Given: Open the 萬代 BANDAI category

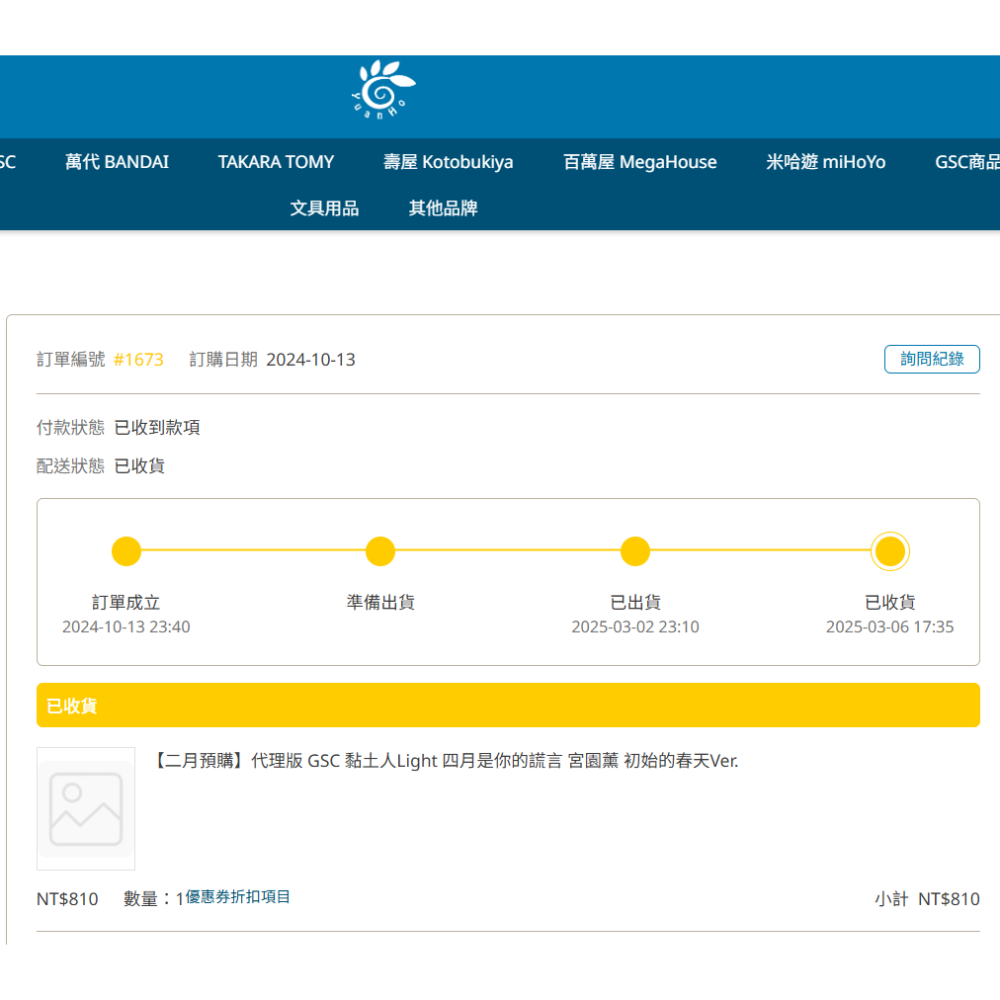Looking at the screenshot, I should coord(117,162).
